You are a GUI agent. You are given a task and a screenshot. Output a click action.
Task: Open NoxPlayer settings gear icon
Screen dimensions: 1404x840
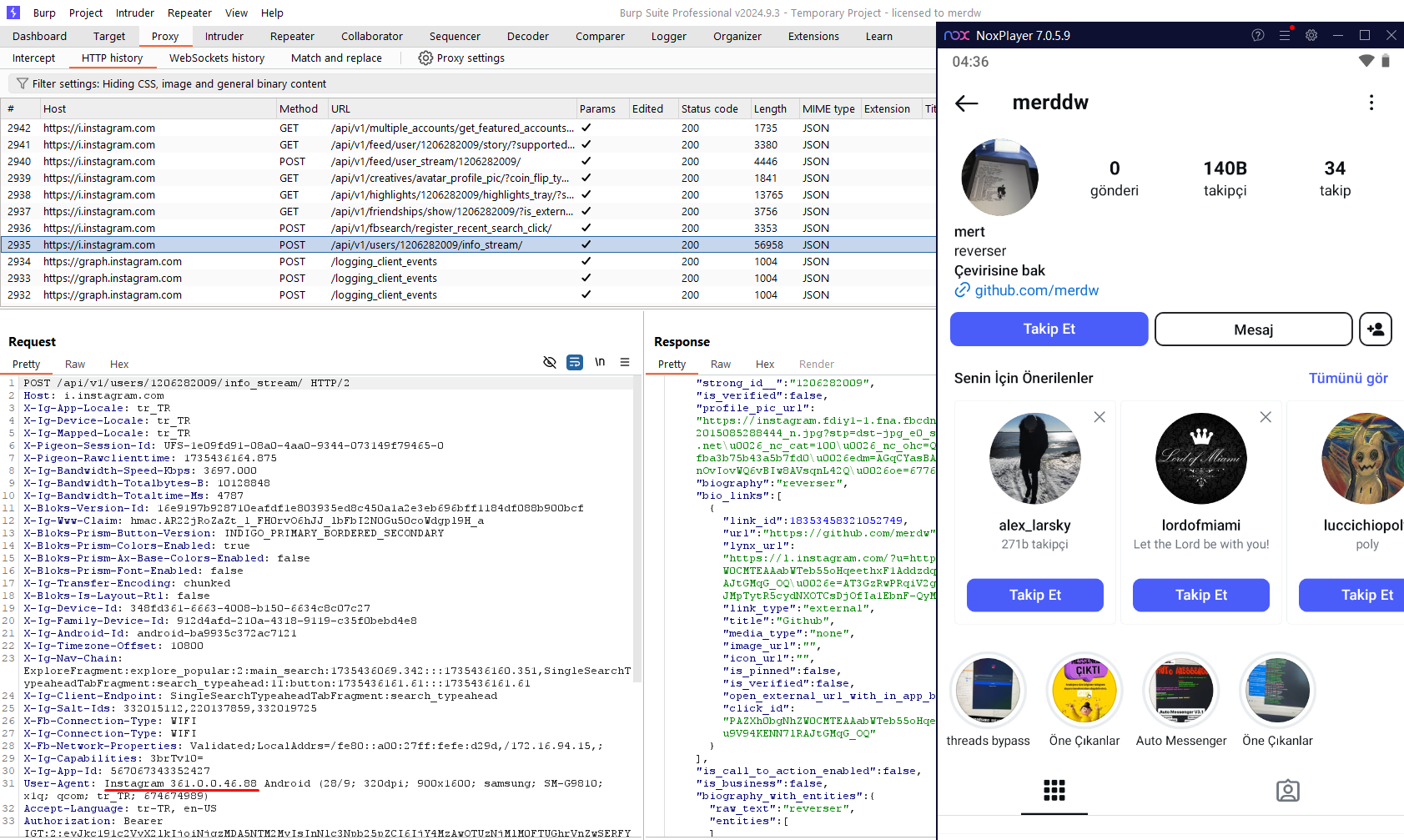point(1311,35)
